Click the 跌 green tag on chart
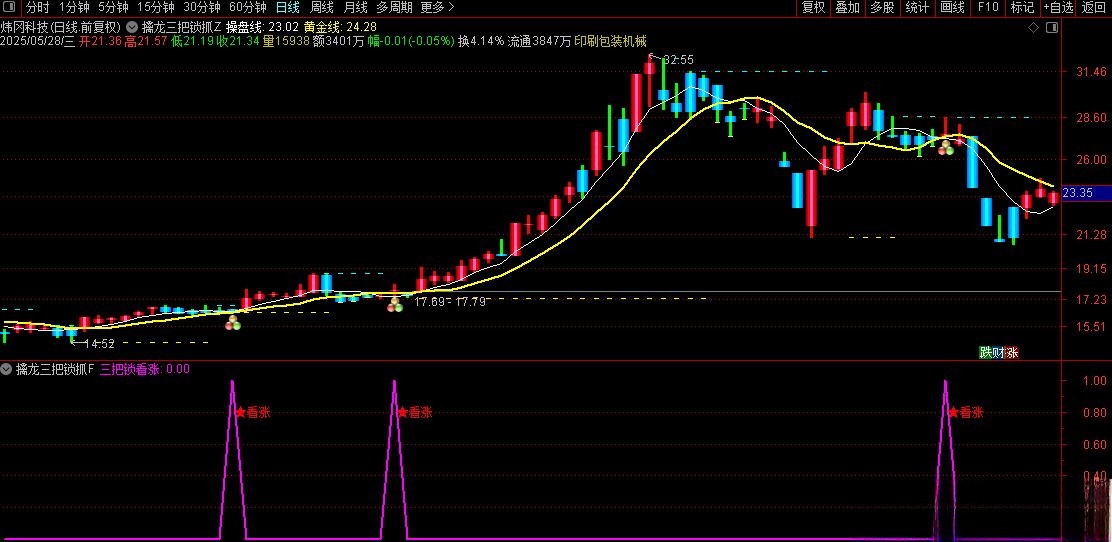This screenshot has width=1112, height=542. coord(985,352)
